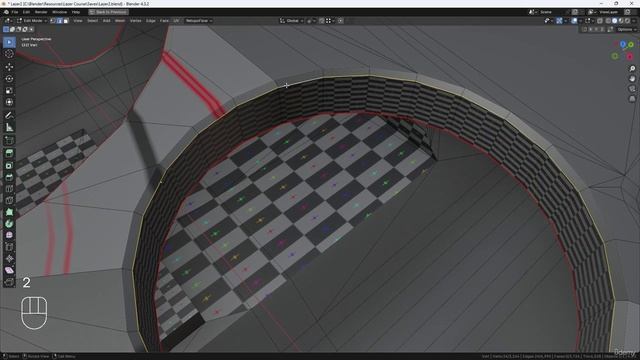640x360 pixels.
Task: Switch to material preview shading
Action: pos(621,20)
